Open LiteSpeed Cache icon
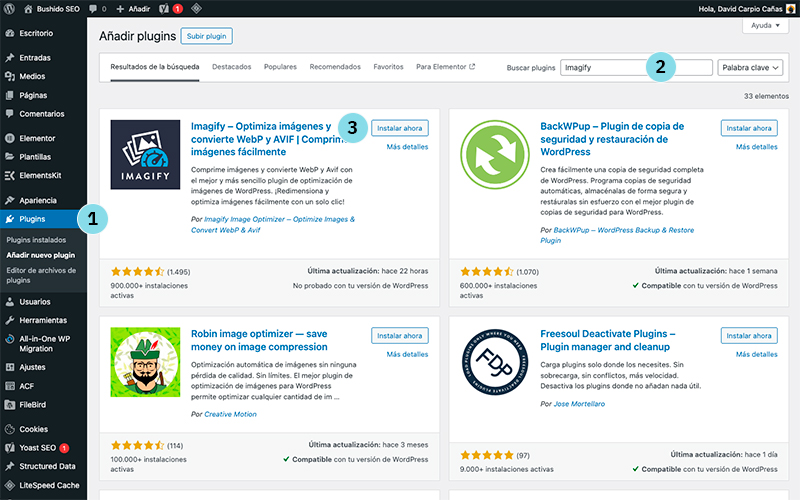This screenshot has width=800, height=500. tap(10, 485)
